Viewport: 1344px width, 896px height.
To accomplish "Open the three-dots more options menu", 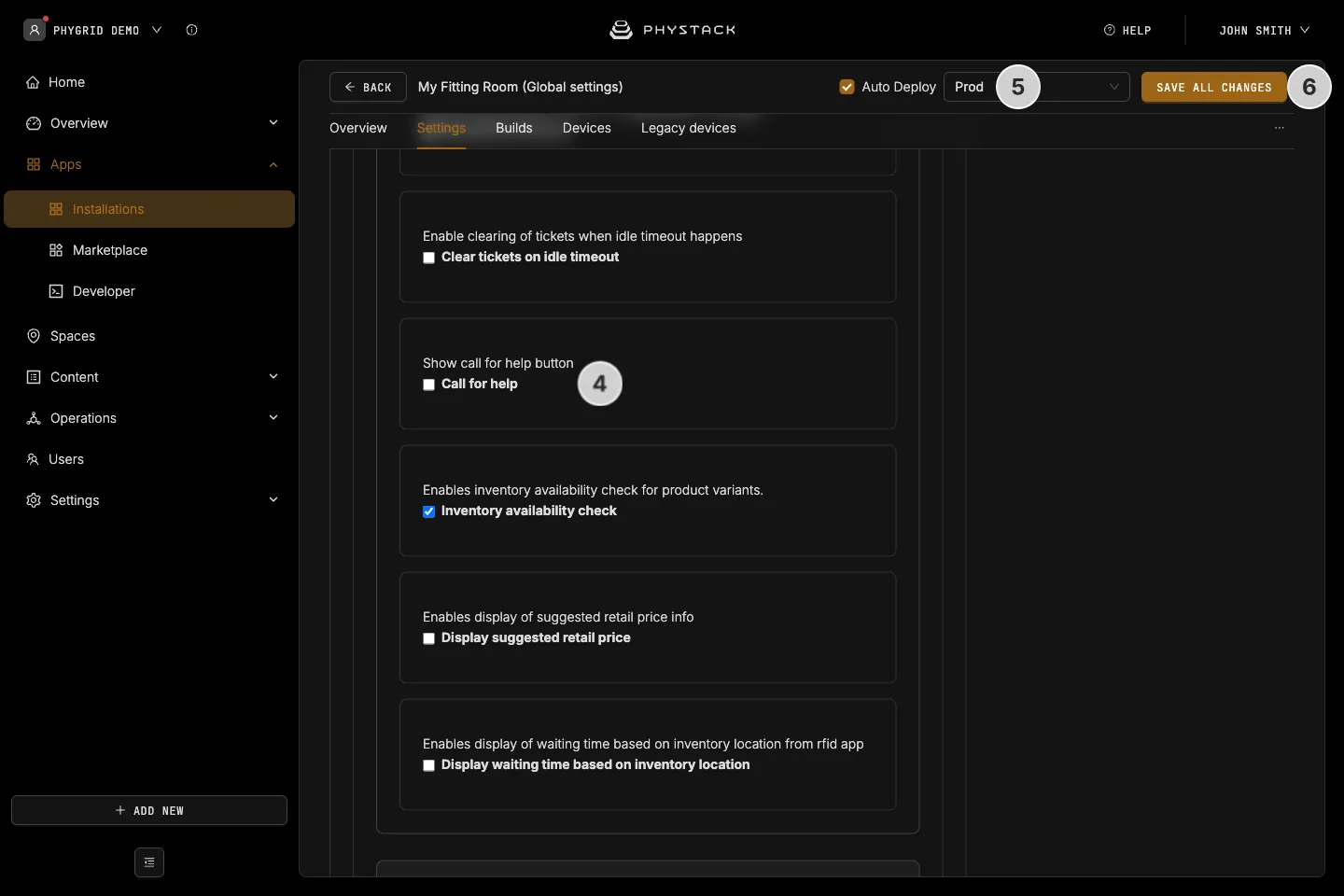I will [x=1280, y=128].
